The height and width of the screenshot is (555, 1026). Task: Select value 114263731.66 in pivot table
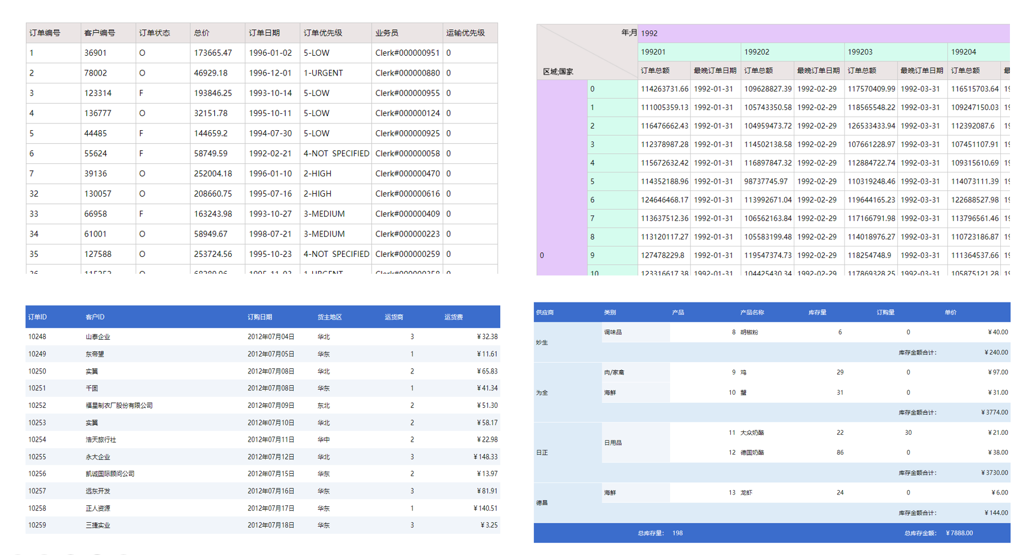[x=664, y=89]
